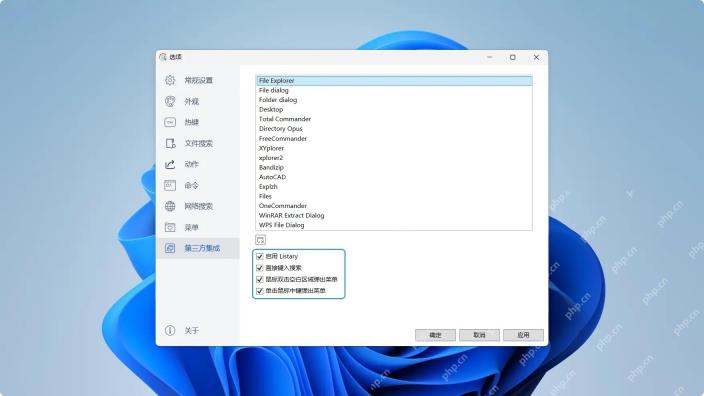Select WPS File Dialog in the list
The width and height of the screenshot is (704, 396).
[394, 225]
